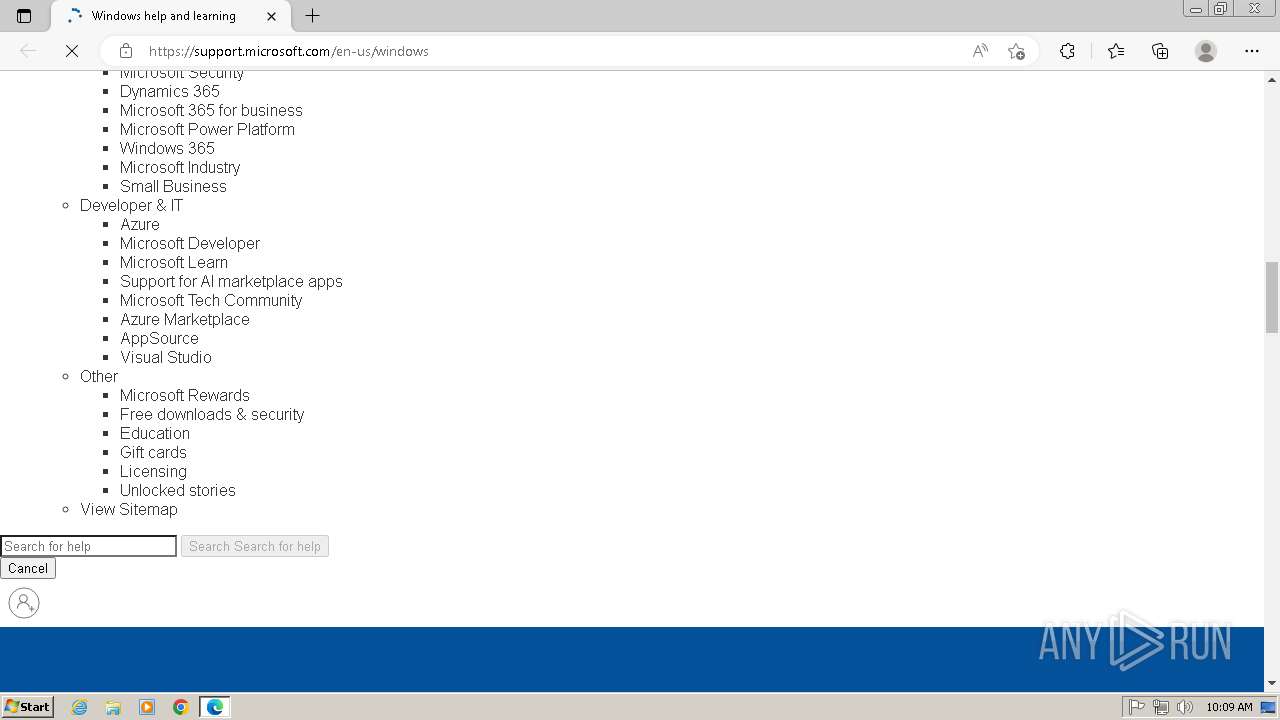Click the Search for help button
This screenshot has height=720, width=1280.
point(255,546)
